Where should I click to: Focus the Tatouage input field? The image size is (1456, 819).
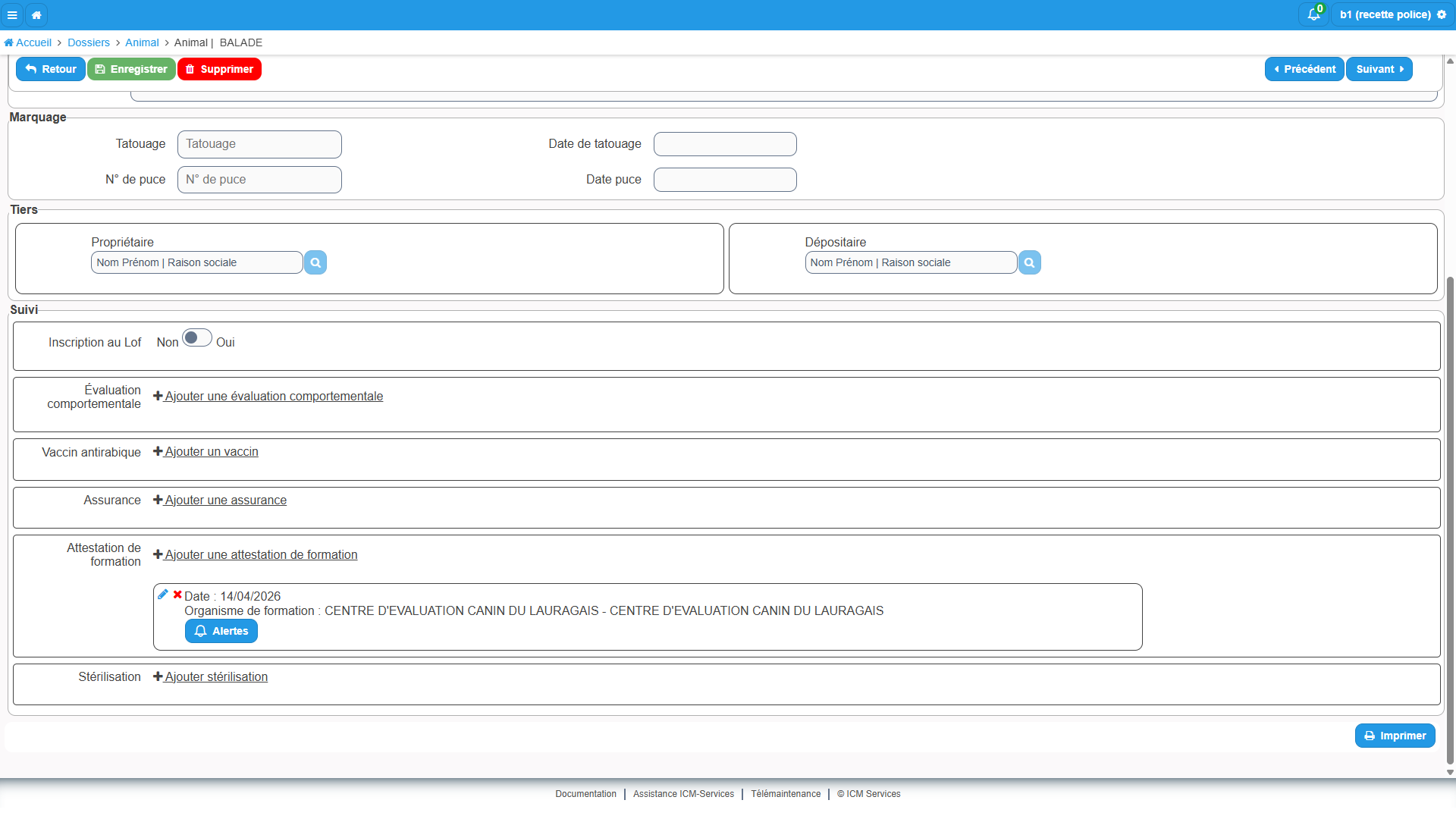pyautogui.click(x=259, y=144)
